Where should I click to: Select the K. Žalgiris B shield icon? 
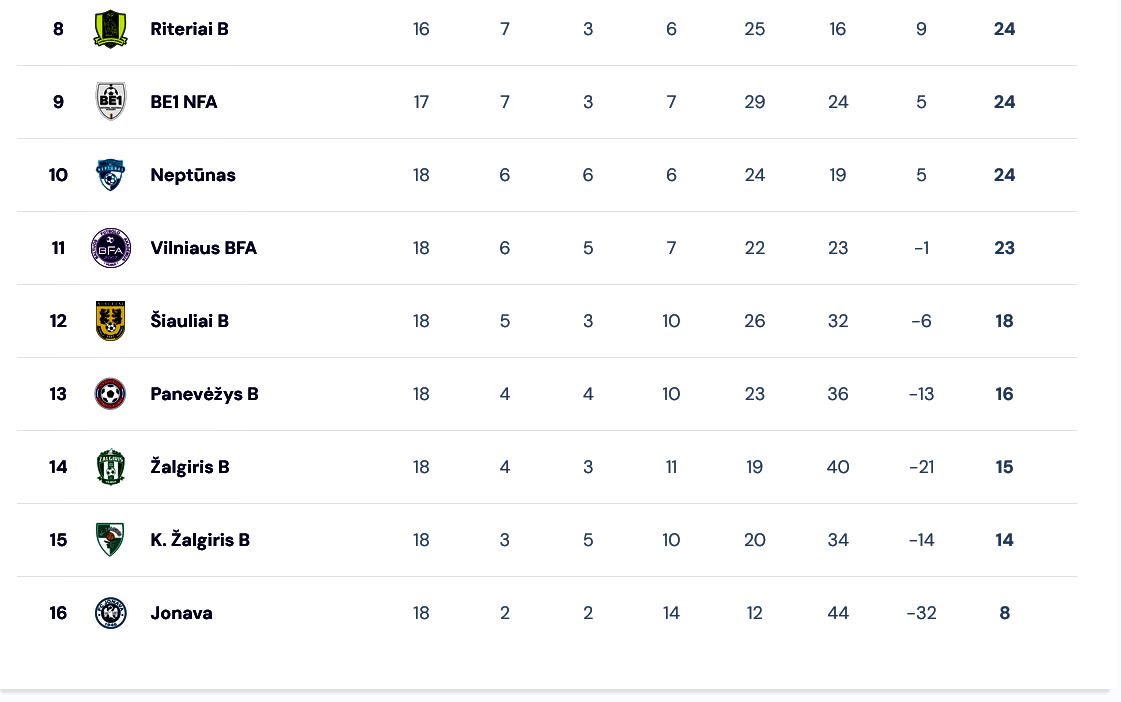[x=111, y=540]
